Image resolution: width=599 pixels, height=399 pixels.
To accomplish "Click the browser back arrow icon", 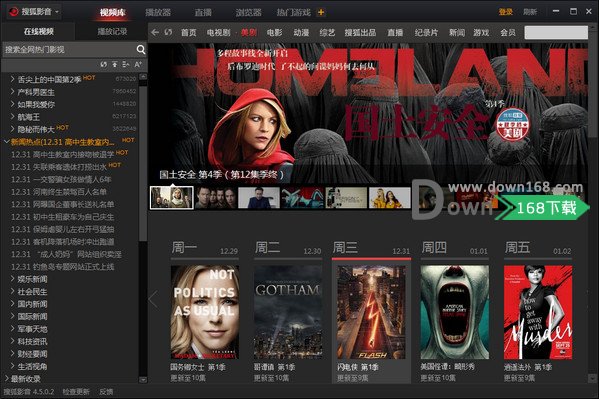I will point(155,32).
